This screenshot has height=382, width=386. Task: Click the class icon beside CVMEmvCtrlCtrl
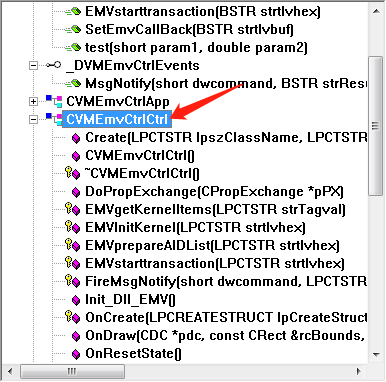(x=54, y=119)
